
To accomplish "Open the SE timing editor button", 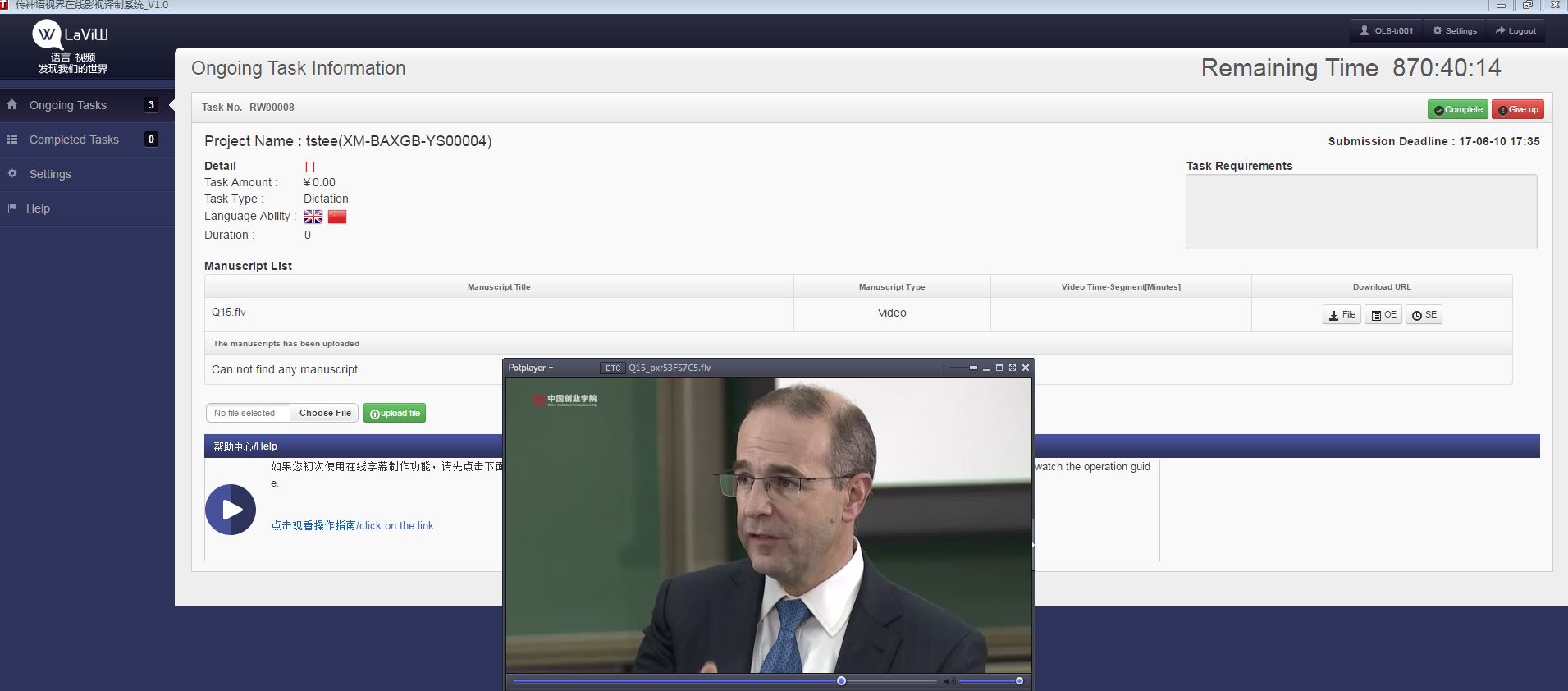I will click(x=1424, y=315).
